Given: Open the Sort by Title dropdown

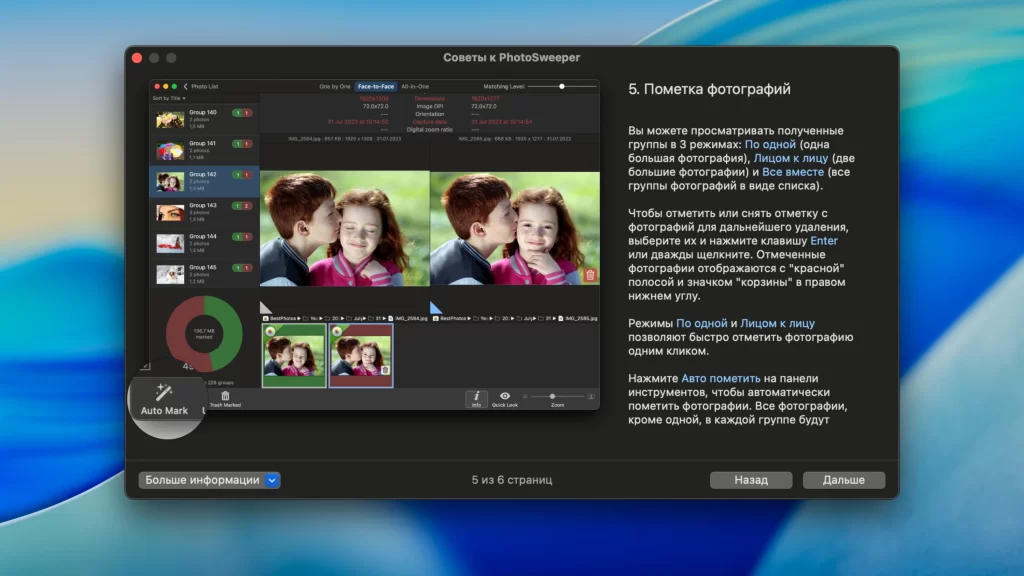Looking at the screenshot, I should tap(169, 99).
